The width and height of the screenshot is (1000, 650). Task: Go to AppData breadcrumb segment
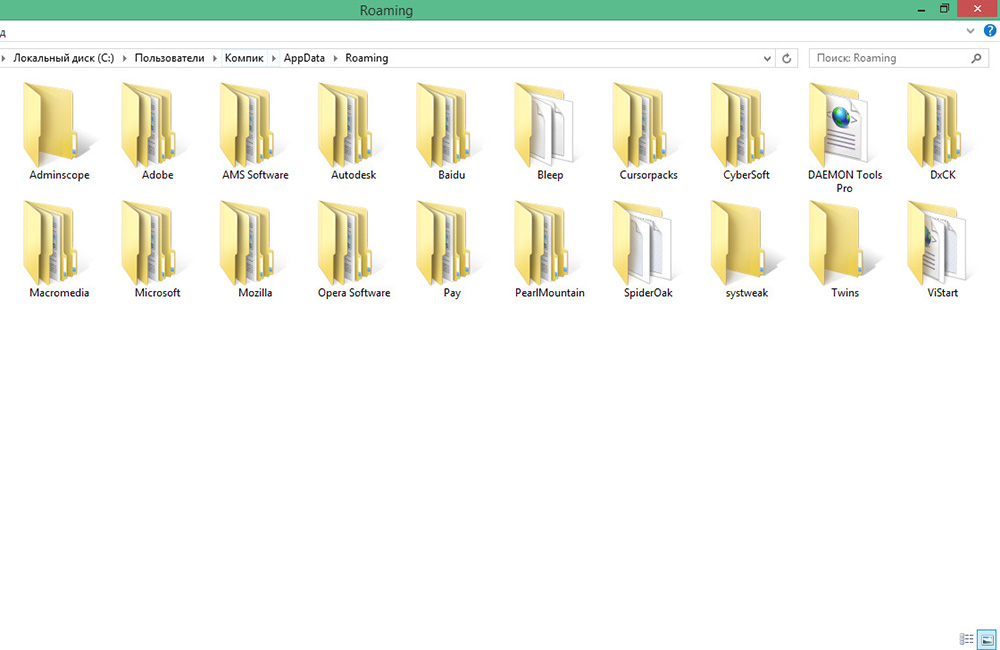[304, 58]
